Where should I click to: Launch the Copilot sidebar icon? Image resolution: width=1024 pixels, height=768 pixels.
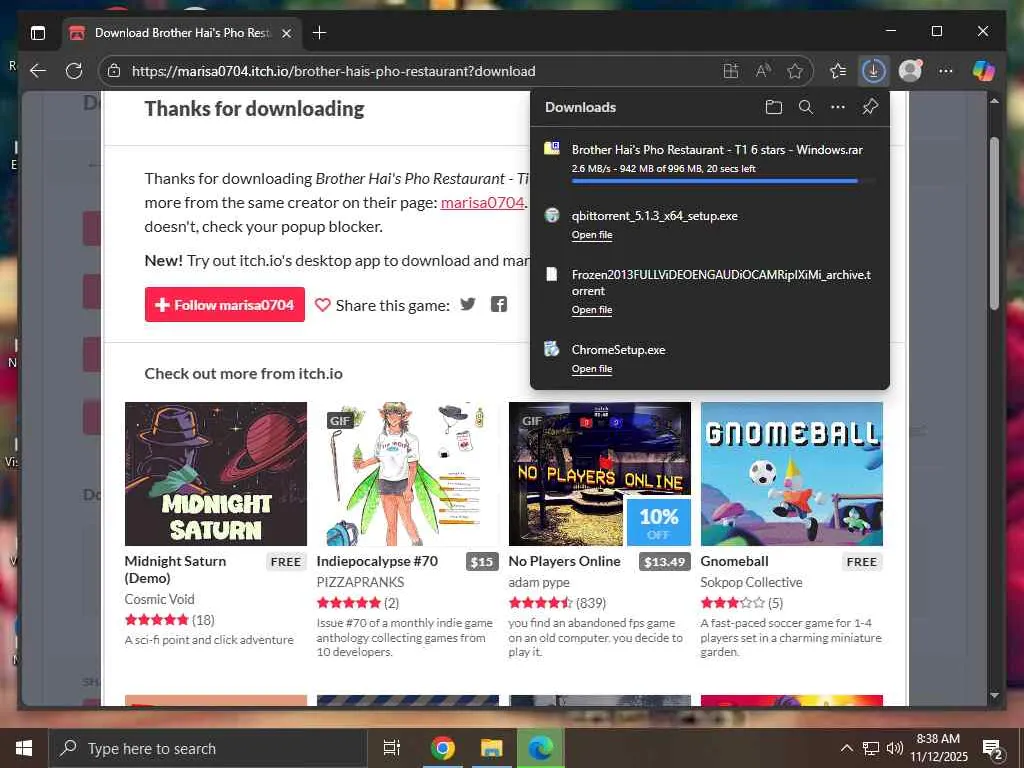pyautogui.click(x=984, y=71)
